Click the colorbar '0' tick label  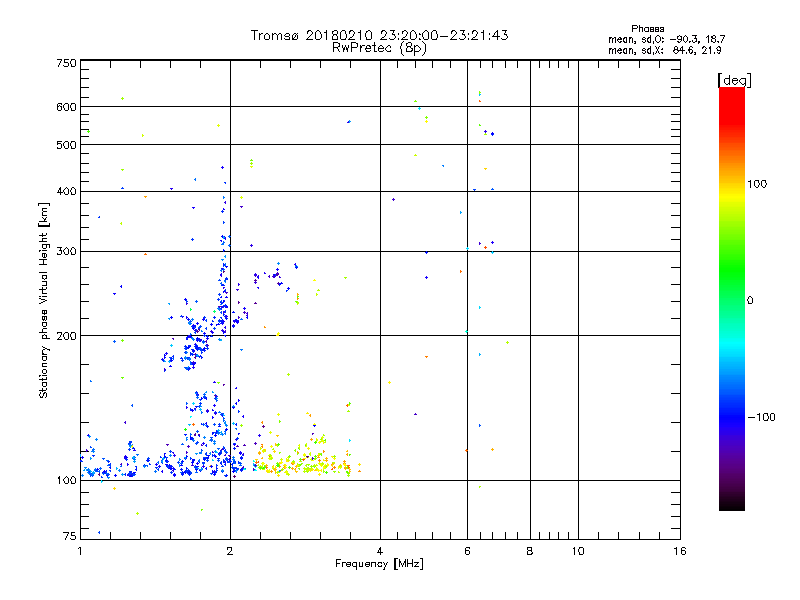pyautogui.click(x=750, y=301)
